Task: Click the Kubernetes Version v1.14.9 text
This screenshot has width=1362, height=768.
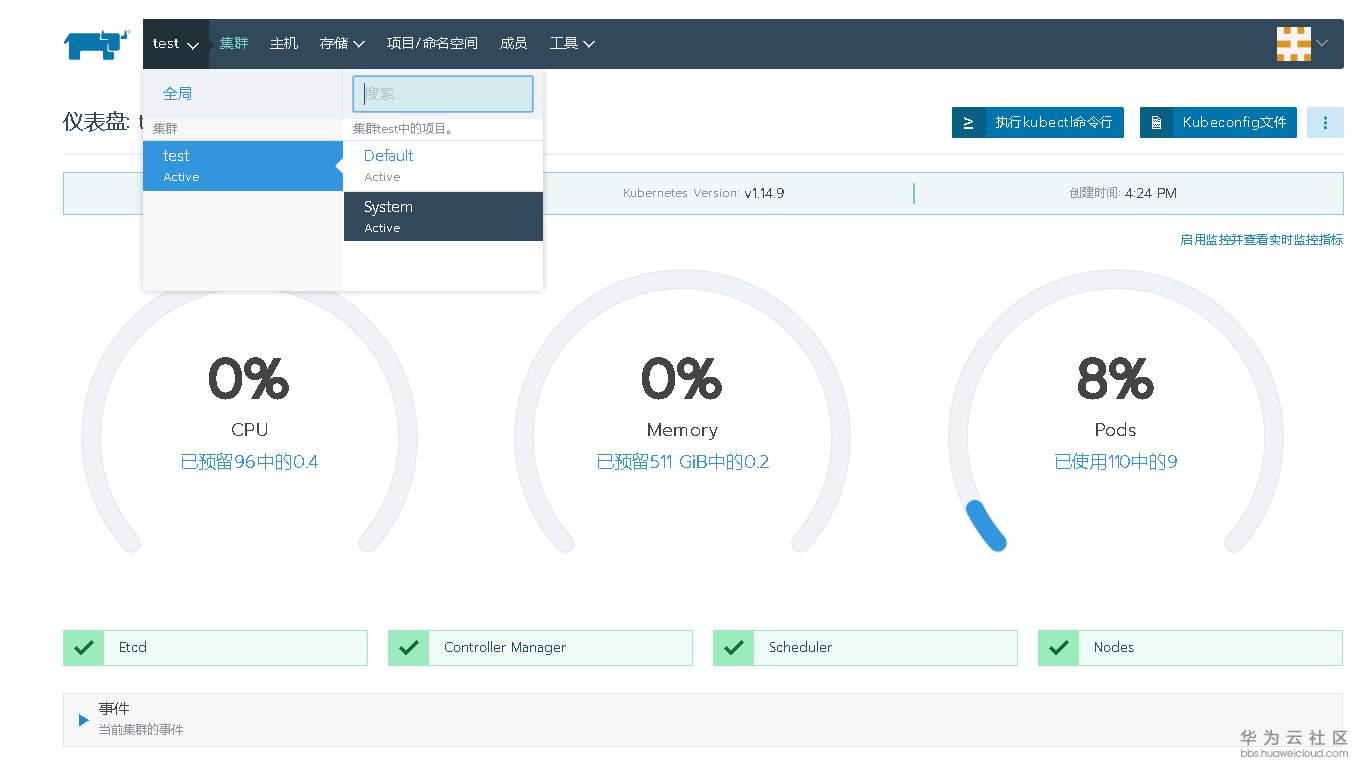Action: (x=703, y=193)
